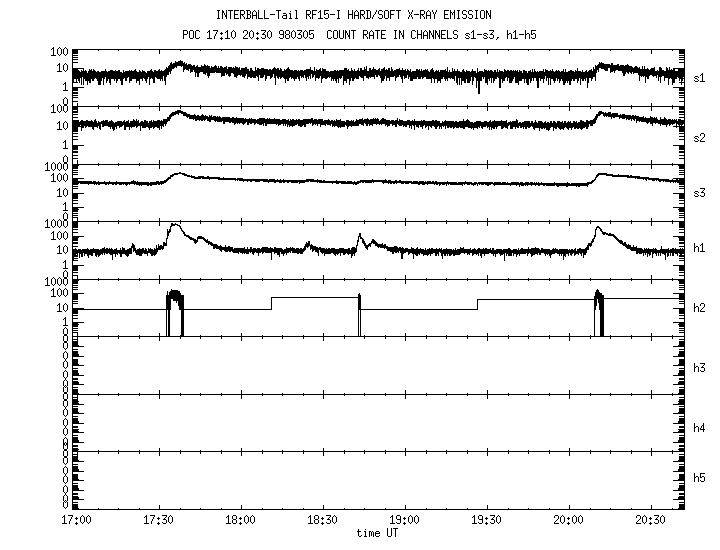Select the s3 channel label

[700, 191]
